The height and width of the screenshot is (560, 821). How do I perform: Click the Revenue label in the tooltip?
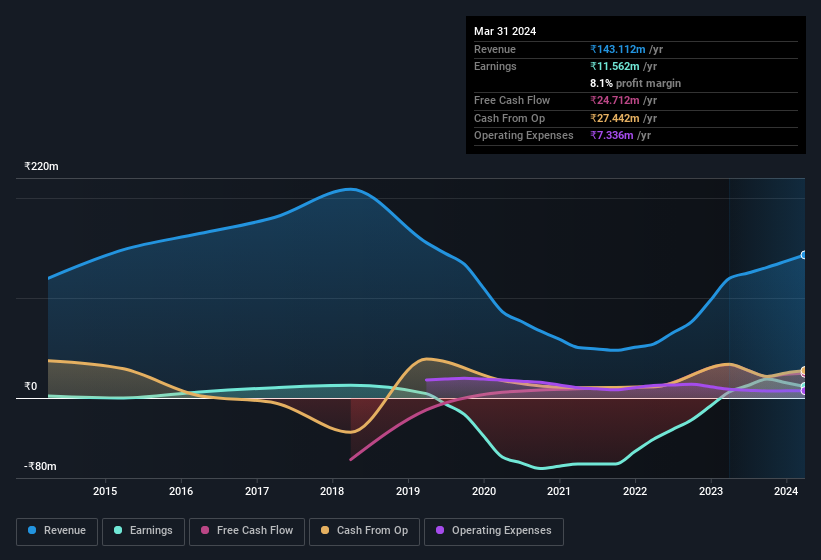495,49
